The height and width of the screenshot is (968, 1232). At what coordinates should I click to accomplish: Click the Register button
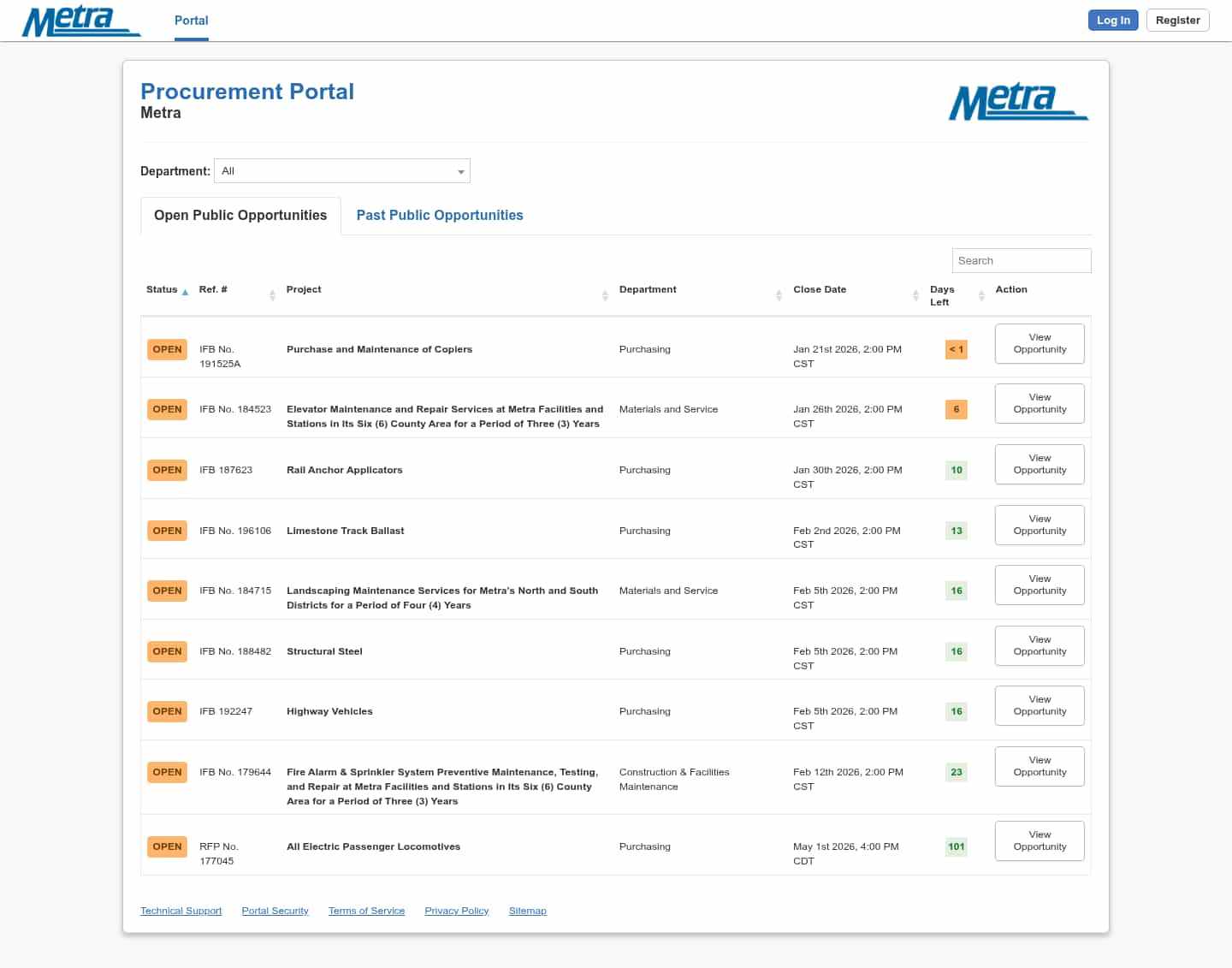(1177, 21)
